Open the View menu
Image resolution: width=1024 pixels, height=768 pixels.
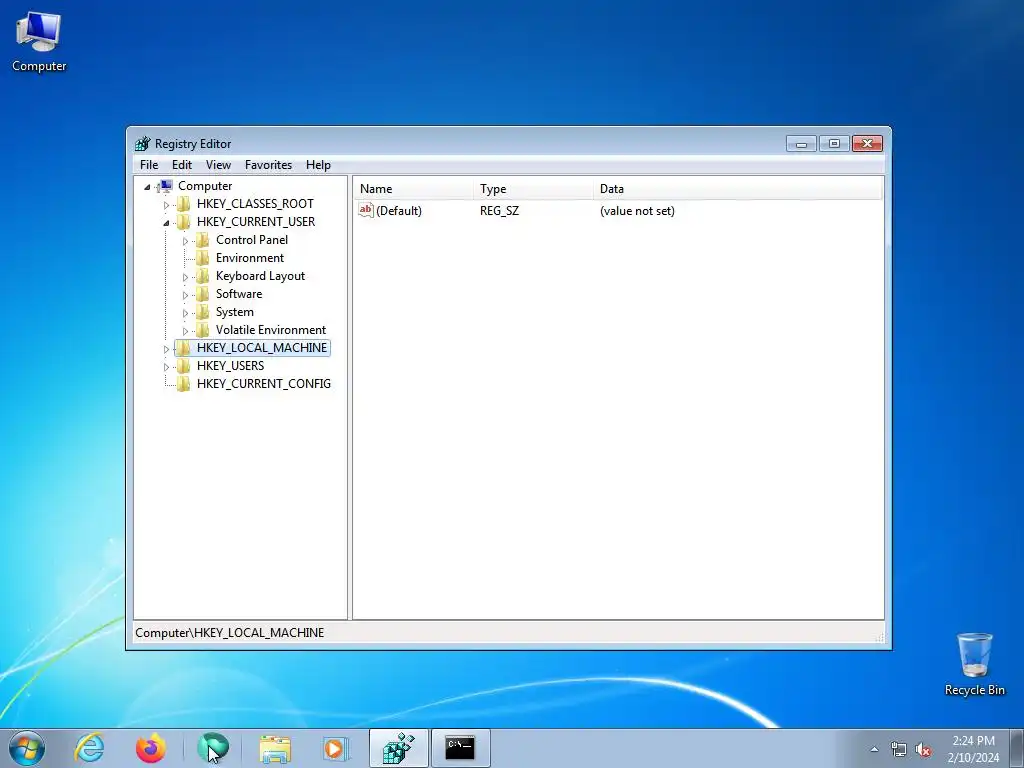218,165
